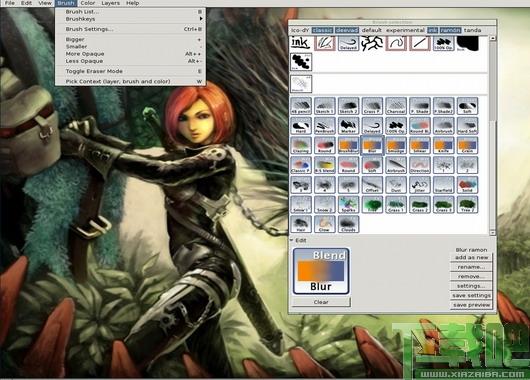
Task: Click the brush list scroll-down arrow
Action: pyautogui.click(x=492, y=233)
